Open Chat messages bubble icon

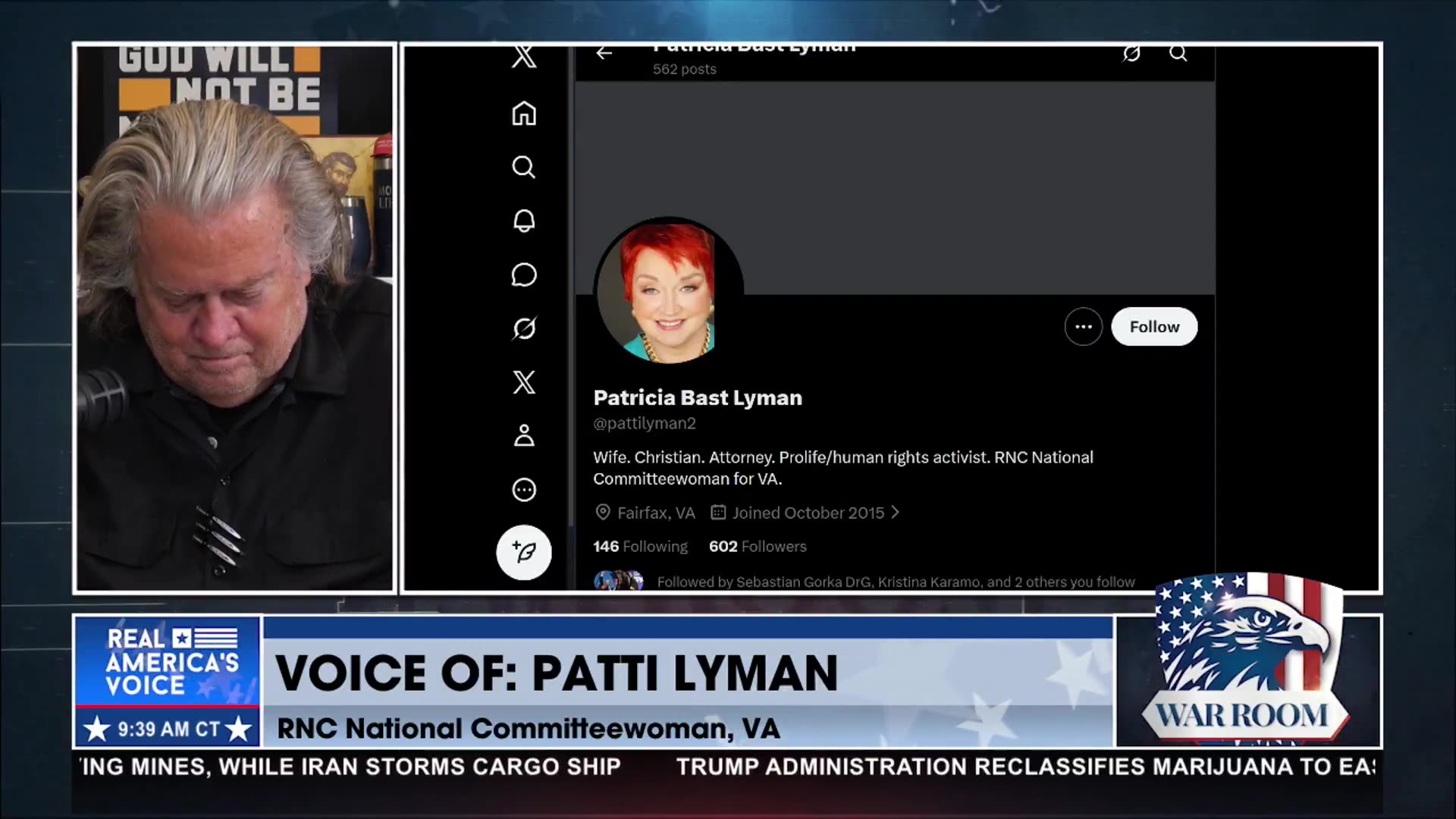click(x=524, y=275)
